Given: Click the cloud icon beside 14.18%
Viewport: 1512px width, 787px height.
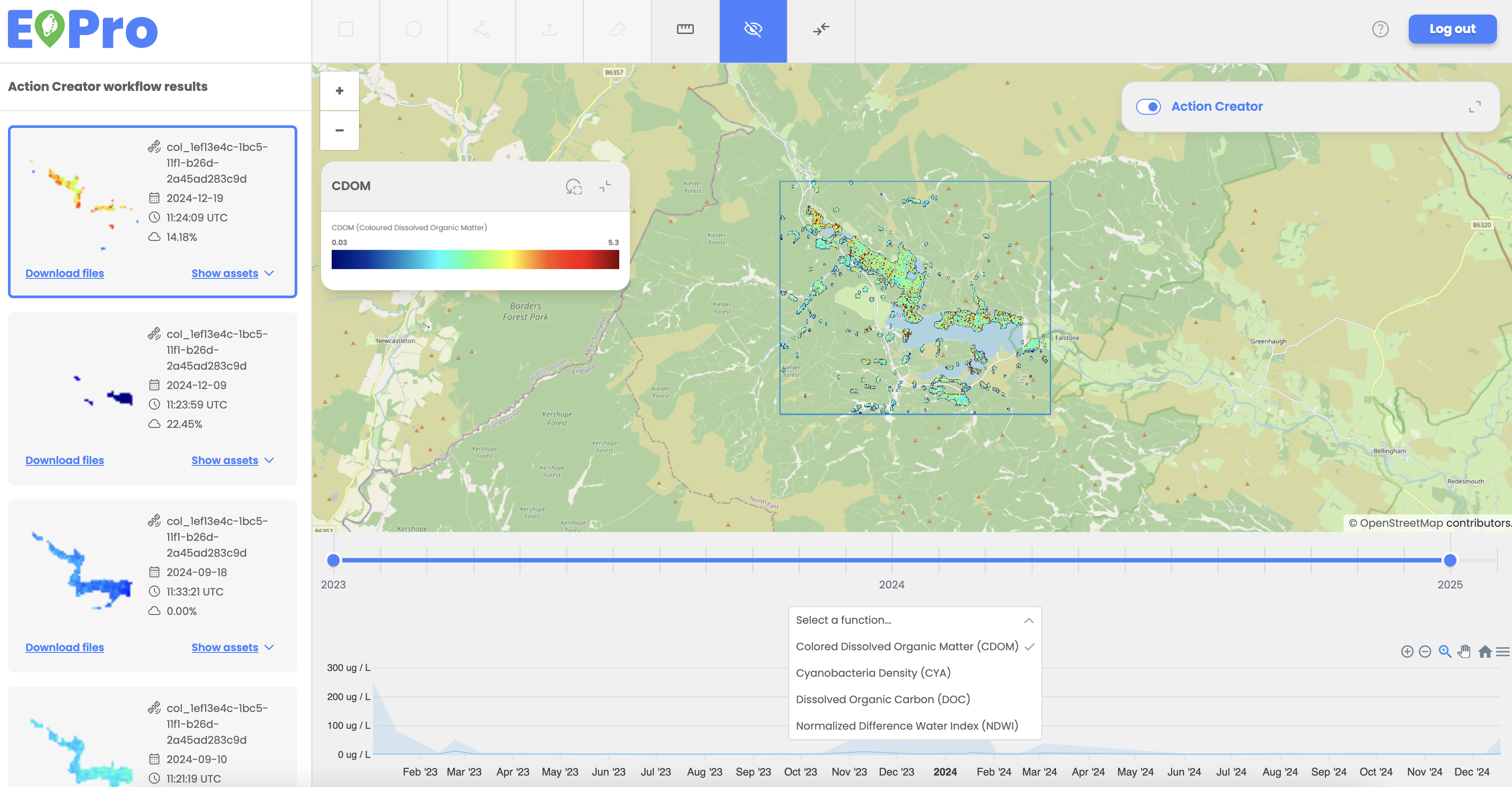Looking at the screenshot, I should (154, 236).
